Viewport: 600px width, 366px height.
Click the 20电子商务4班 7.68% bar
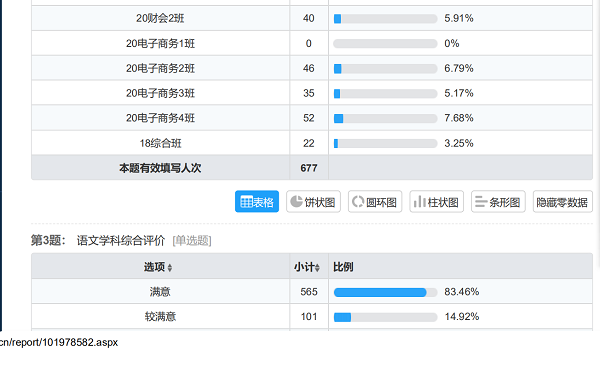pyautogui.click(x=385, y=119)
